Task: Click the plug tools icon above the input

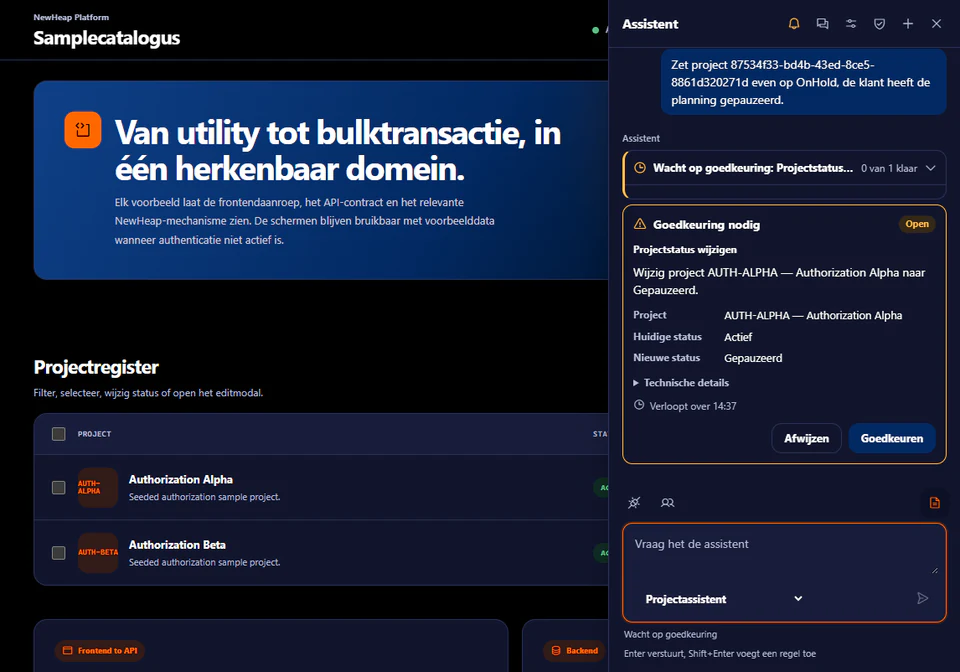Action: pyautogui.click(x=634, y=502)
